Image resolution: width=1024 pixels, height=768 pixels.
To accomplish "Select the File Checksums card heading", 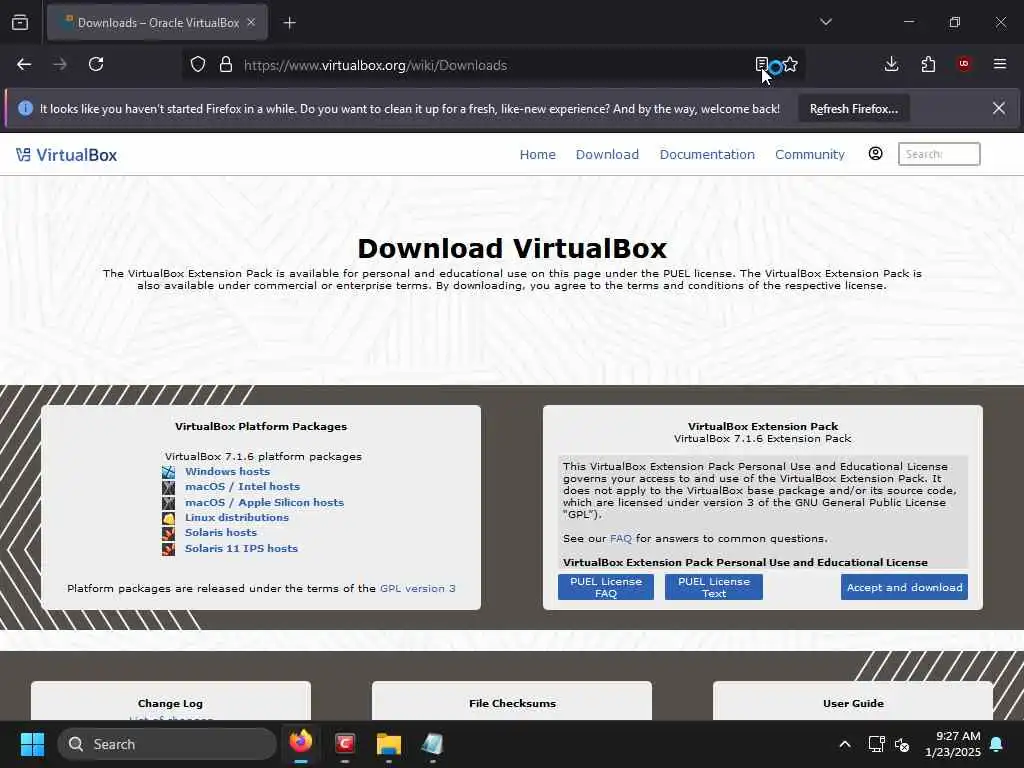I will [x=512, y=703].
